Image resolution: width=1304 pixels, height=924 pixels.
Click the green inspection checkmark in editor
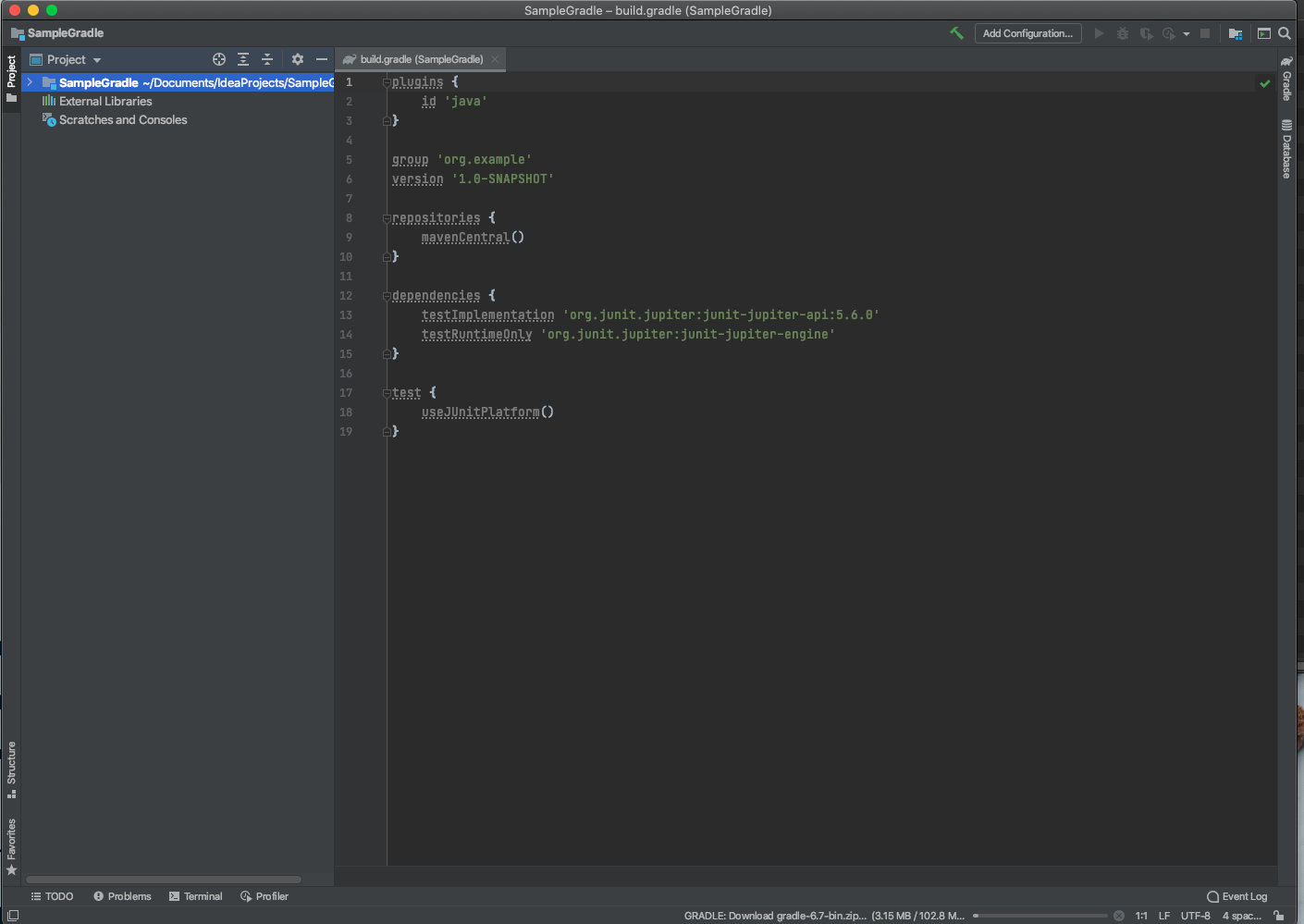click(x=1264, y=83)
